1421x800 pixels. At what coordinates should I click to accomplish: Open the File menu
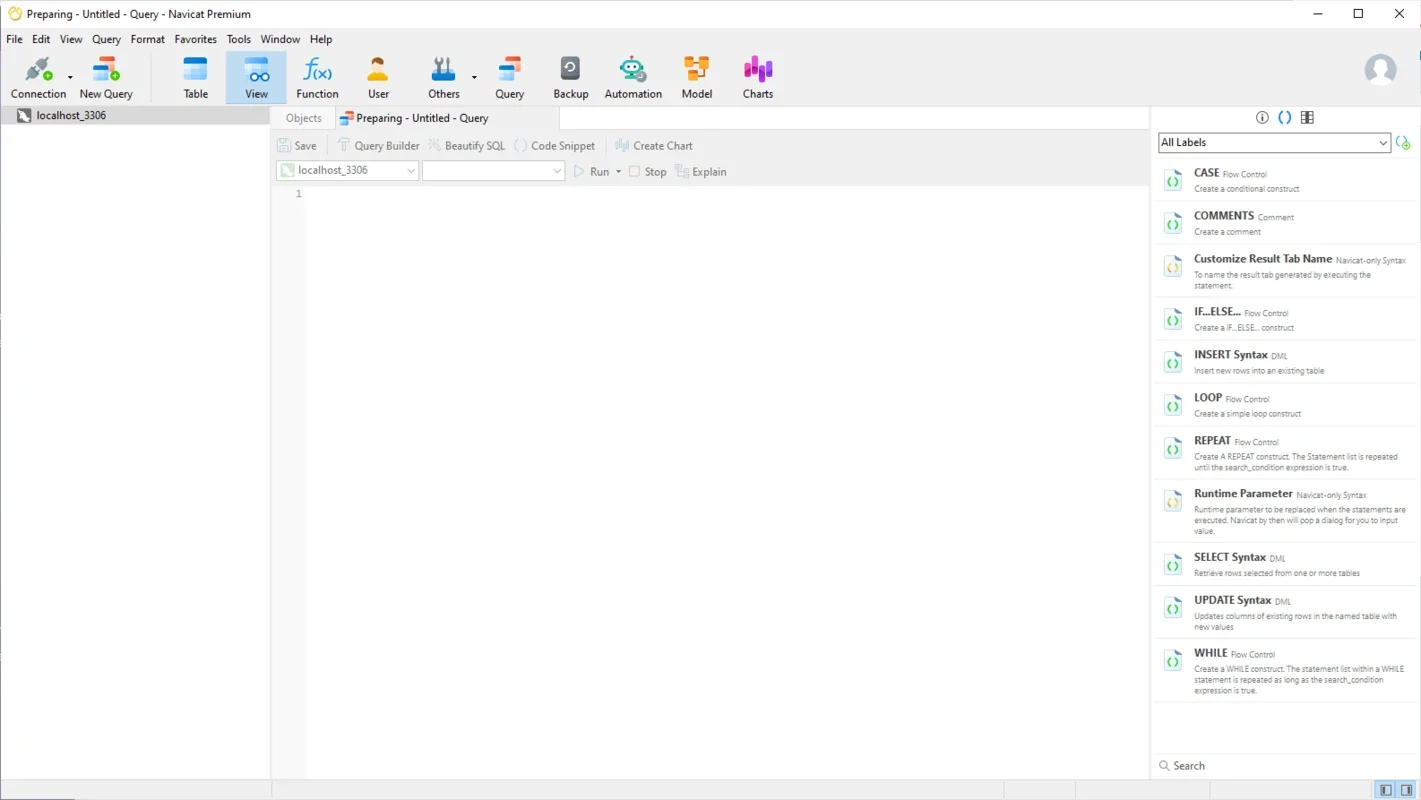[14, 39]
